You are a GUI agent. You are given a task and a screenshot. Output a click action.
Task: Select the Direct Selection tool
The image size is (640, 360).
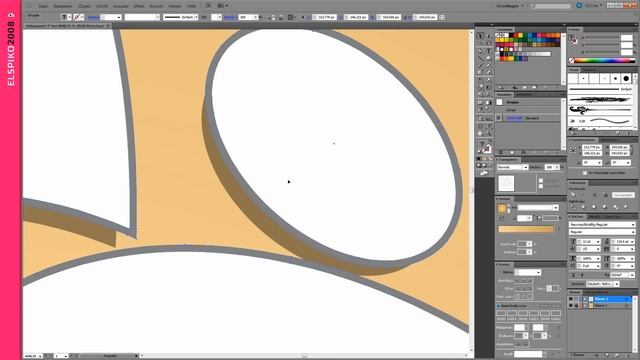[x=488, y=36]
